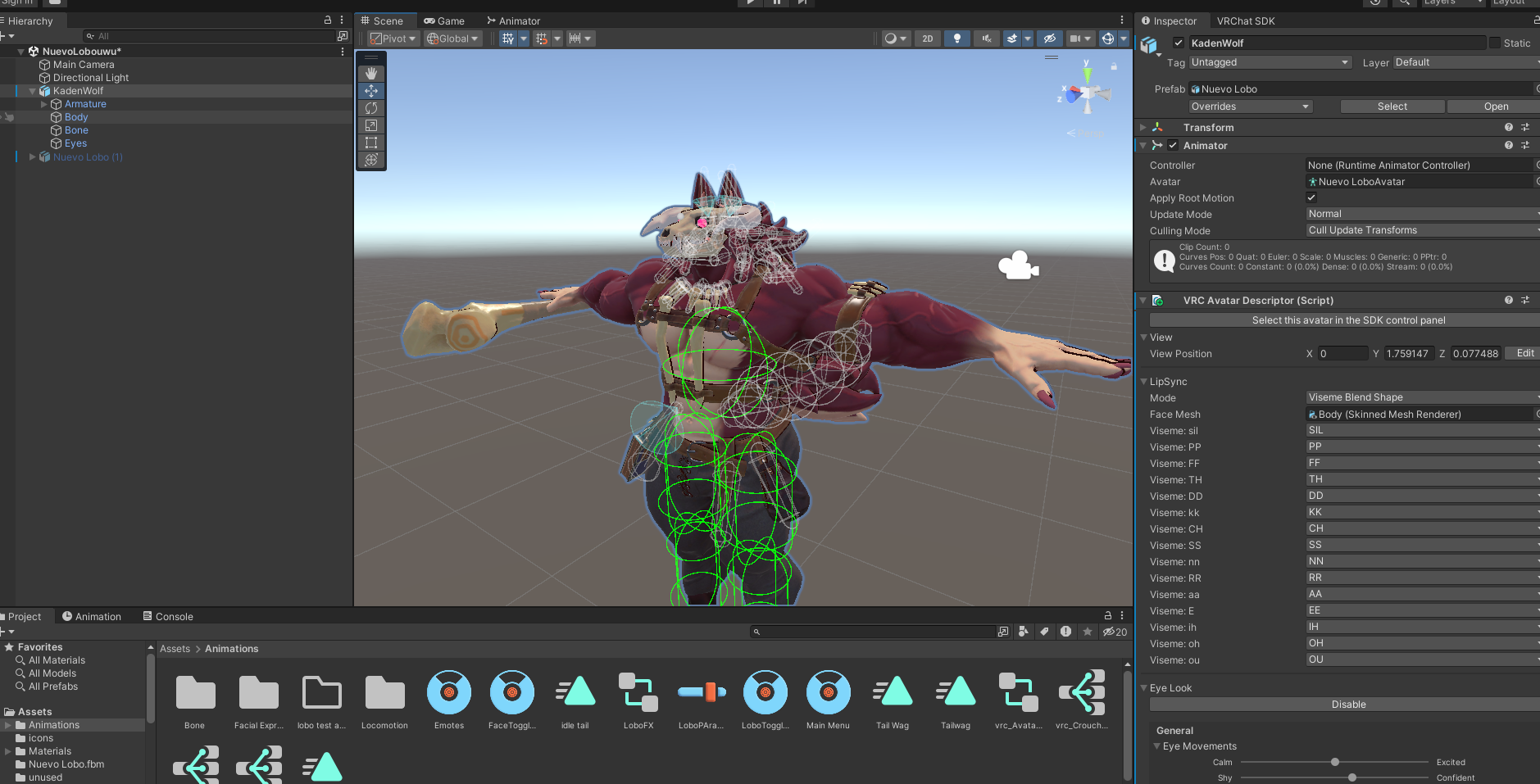The width and height of the screenshot is (1540, 784).
Task: Click the Project panel search field
Action: (x=877, y=632)
